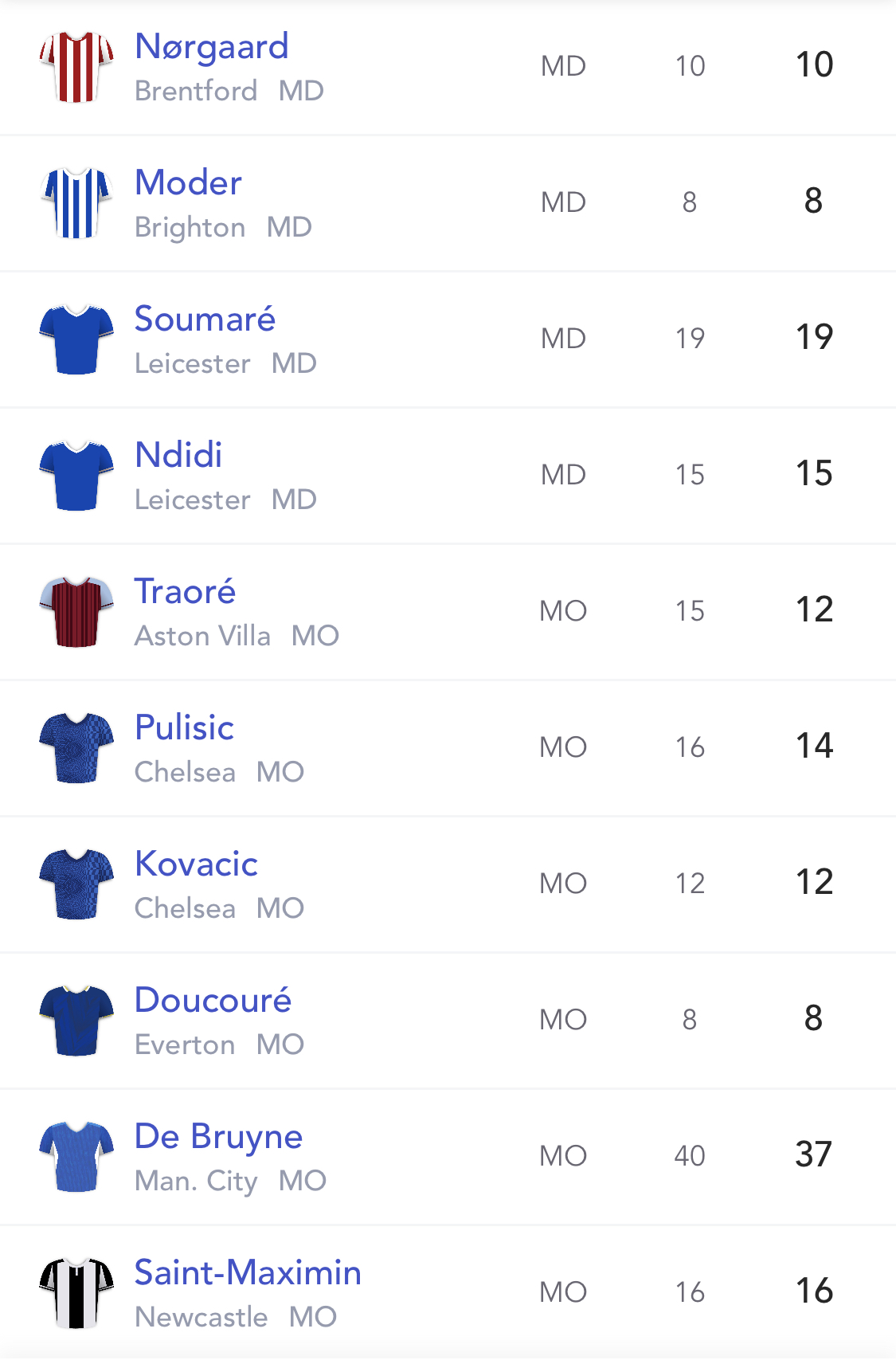Open Nørgaard player name link
Image resolution: width=896 pixels, height=1360 pixels.
point(212,47)
